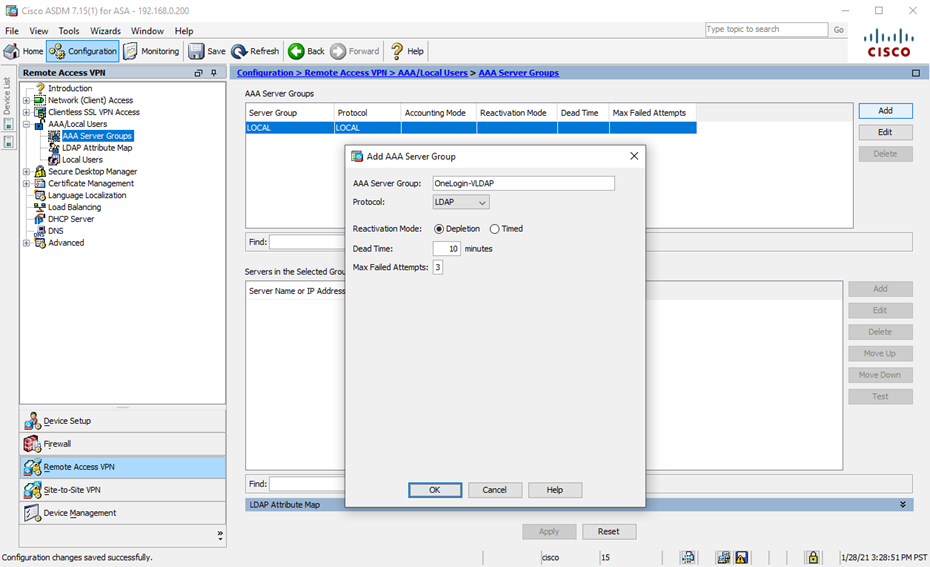Screen dimensions: 930x567
Task: Expand Network (Client) Access tree node
Action: (26, 100)
